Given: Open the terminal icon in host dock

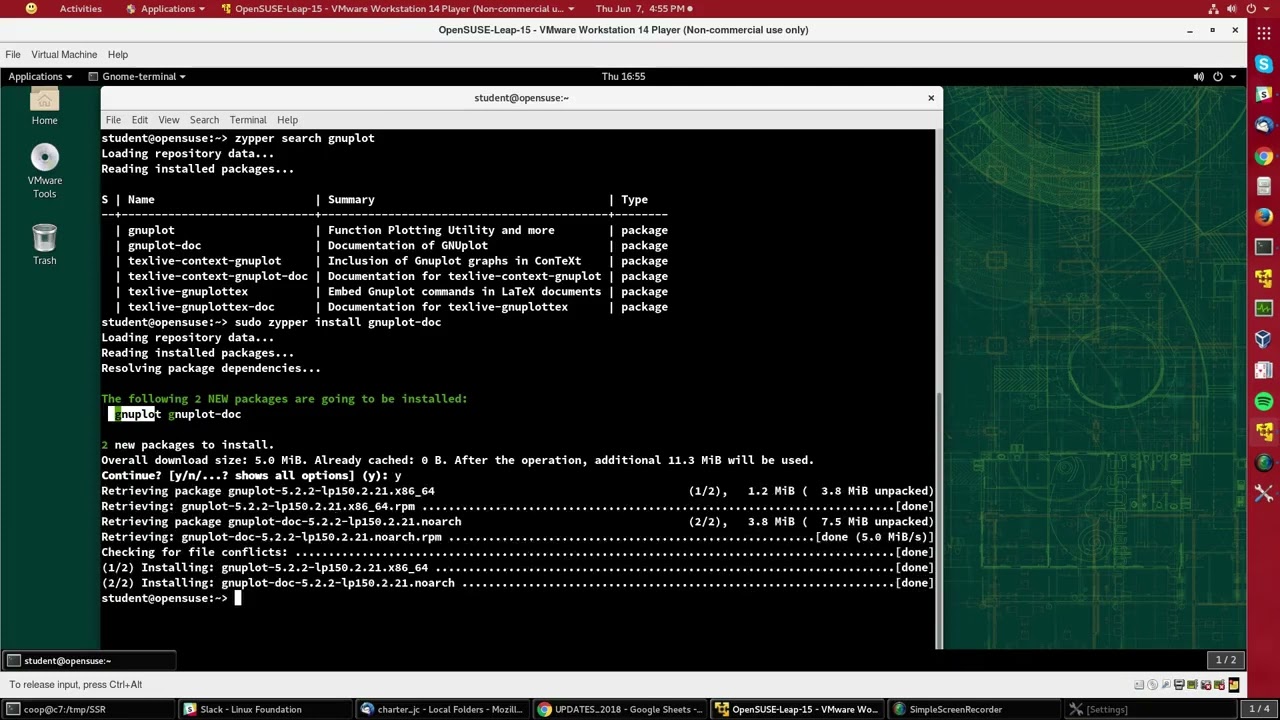Looking at the screenshot, I should click(x=1264, y=246).
